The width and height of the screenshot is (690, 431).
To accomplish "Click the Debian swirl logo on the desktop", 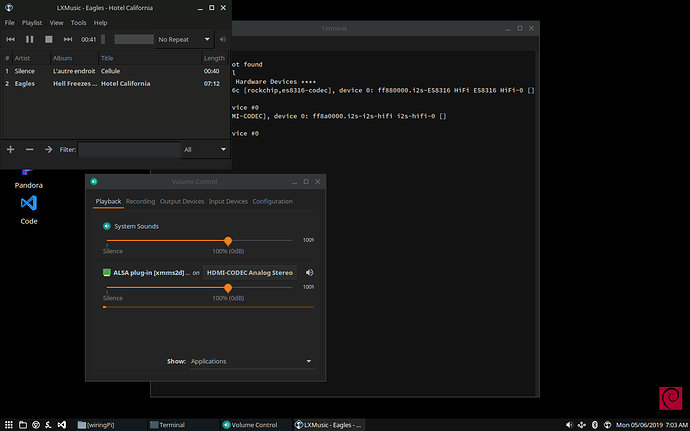I will (671, 398).
